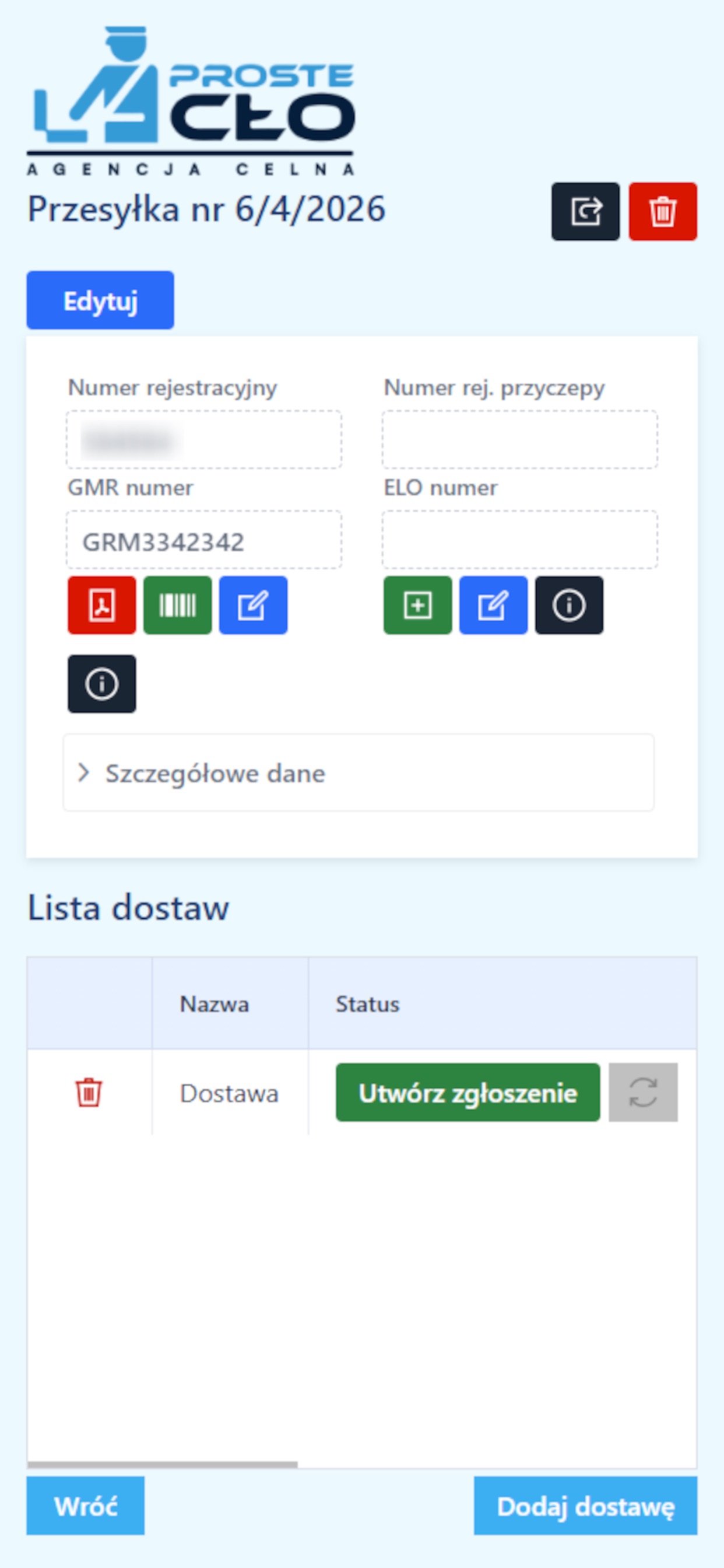Show ELO info with dark info icon
Image resolution: width=724 pixels, height=1568 pixels.
[x=569, y=605]
